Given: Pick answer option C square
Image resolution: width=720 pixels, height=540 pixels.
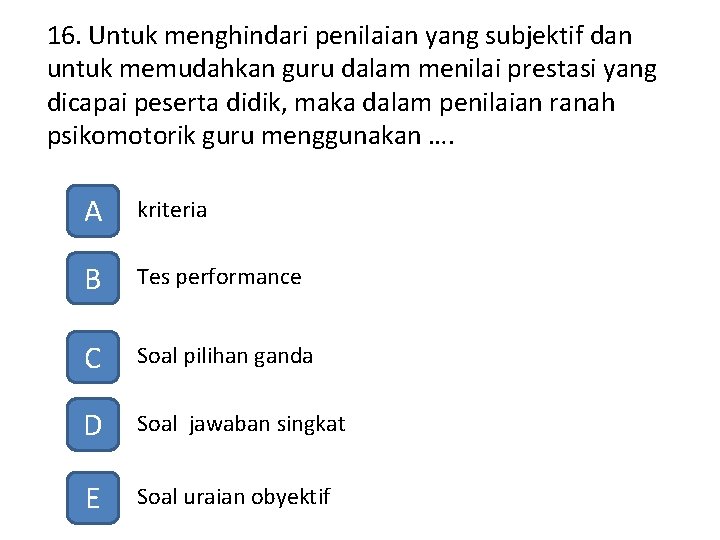Looking at the screenshot, I should point(93,357).
